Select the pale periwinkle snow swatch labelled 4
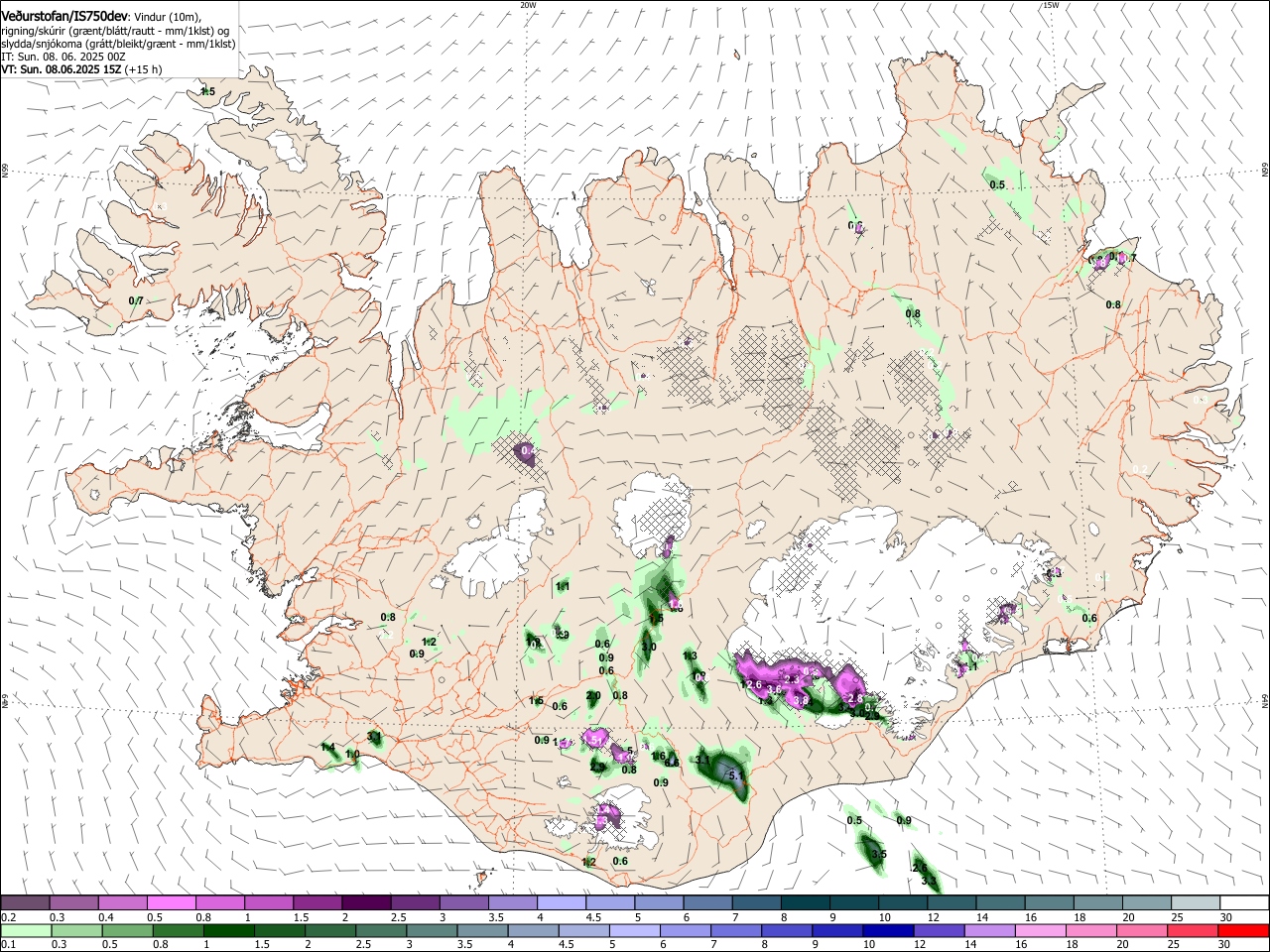The height and width of the screenshot is (952, 1270). point(563,902)
